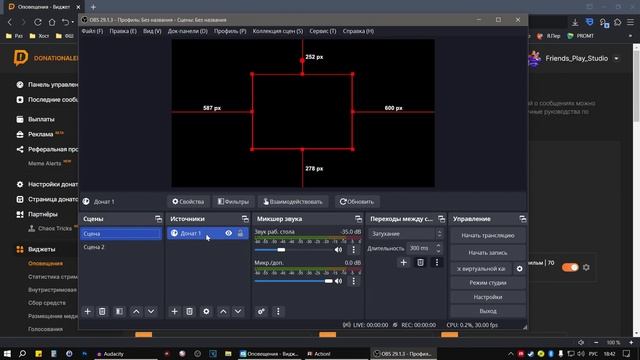Configure virtual camera gear icon
The image size is (640, 360).
click(x=519, y=269)
